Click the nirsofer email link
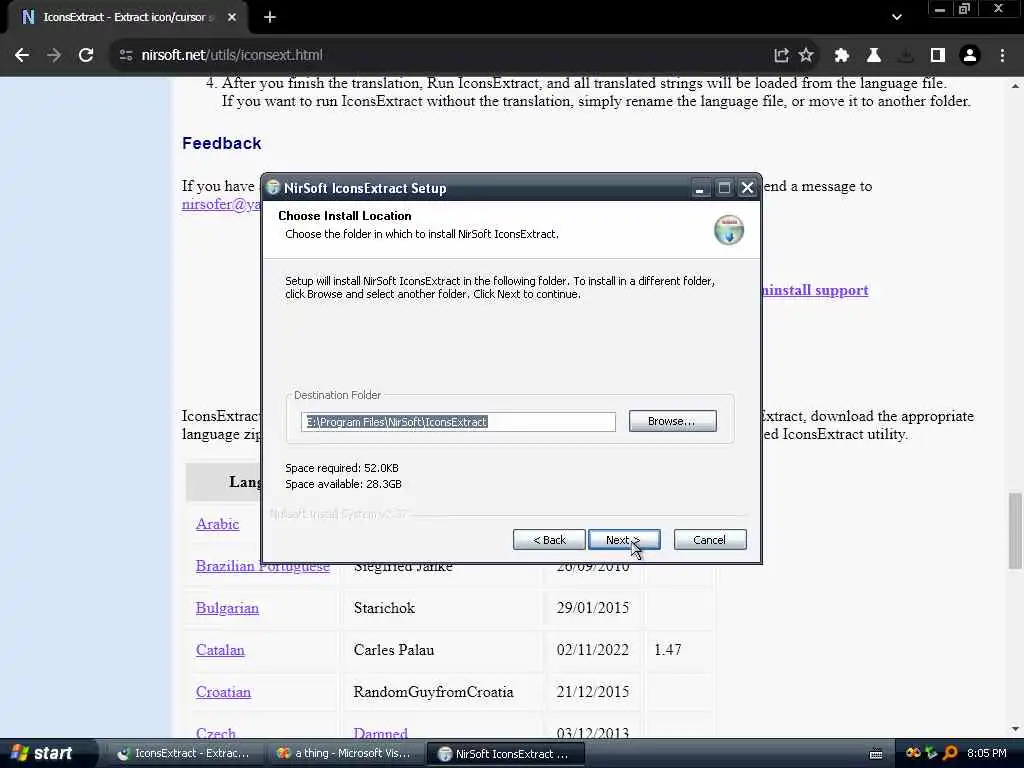This screenshot has height=768, width=1024. (221, 204)
